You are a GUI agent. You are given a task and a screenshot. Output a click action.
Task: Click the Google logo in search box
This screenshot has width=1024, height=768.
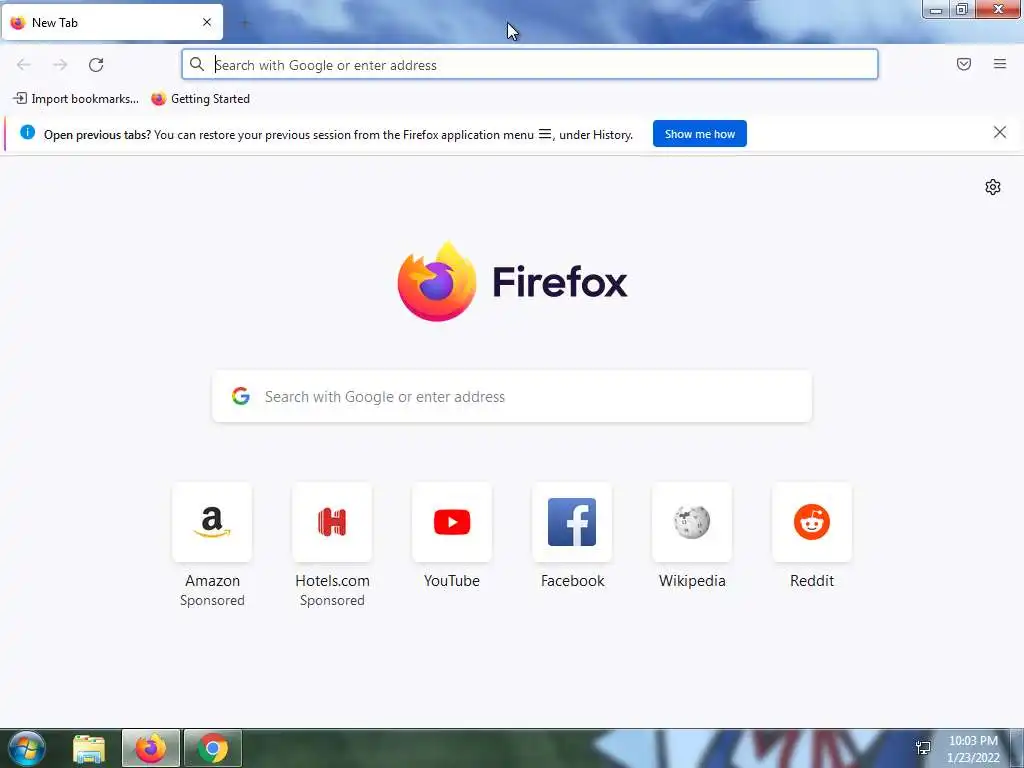click(241, 396)
